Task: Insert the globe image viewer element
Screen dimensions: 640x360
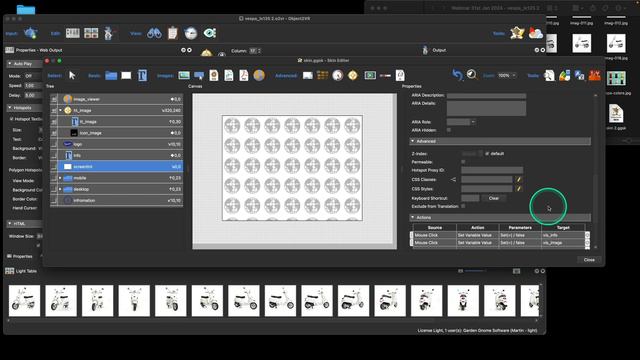Action: [259, 76]
